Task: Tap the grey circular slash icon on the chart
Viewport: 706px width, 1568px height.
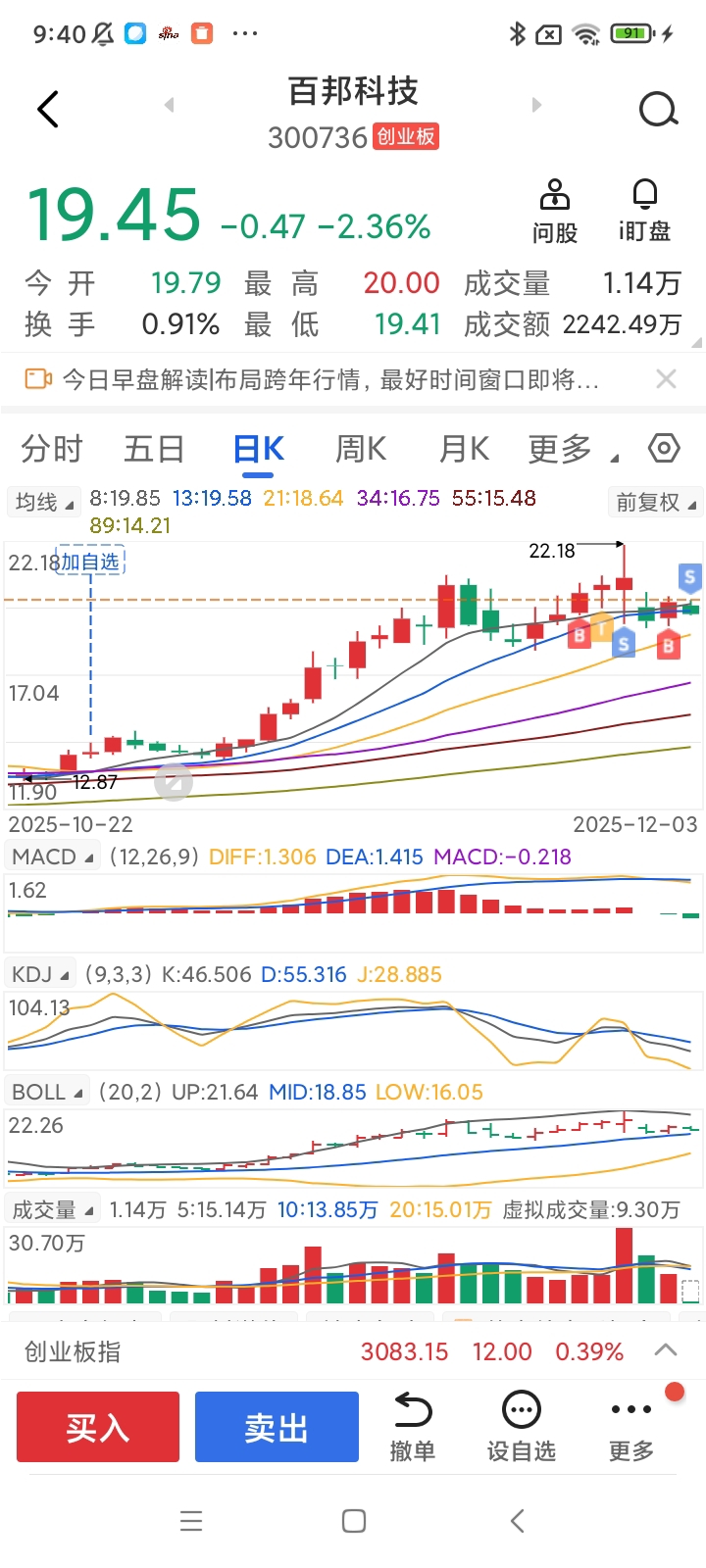Action: click(x=174, y=782)
